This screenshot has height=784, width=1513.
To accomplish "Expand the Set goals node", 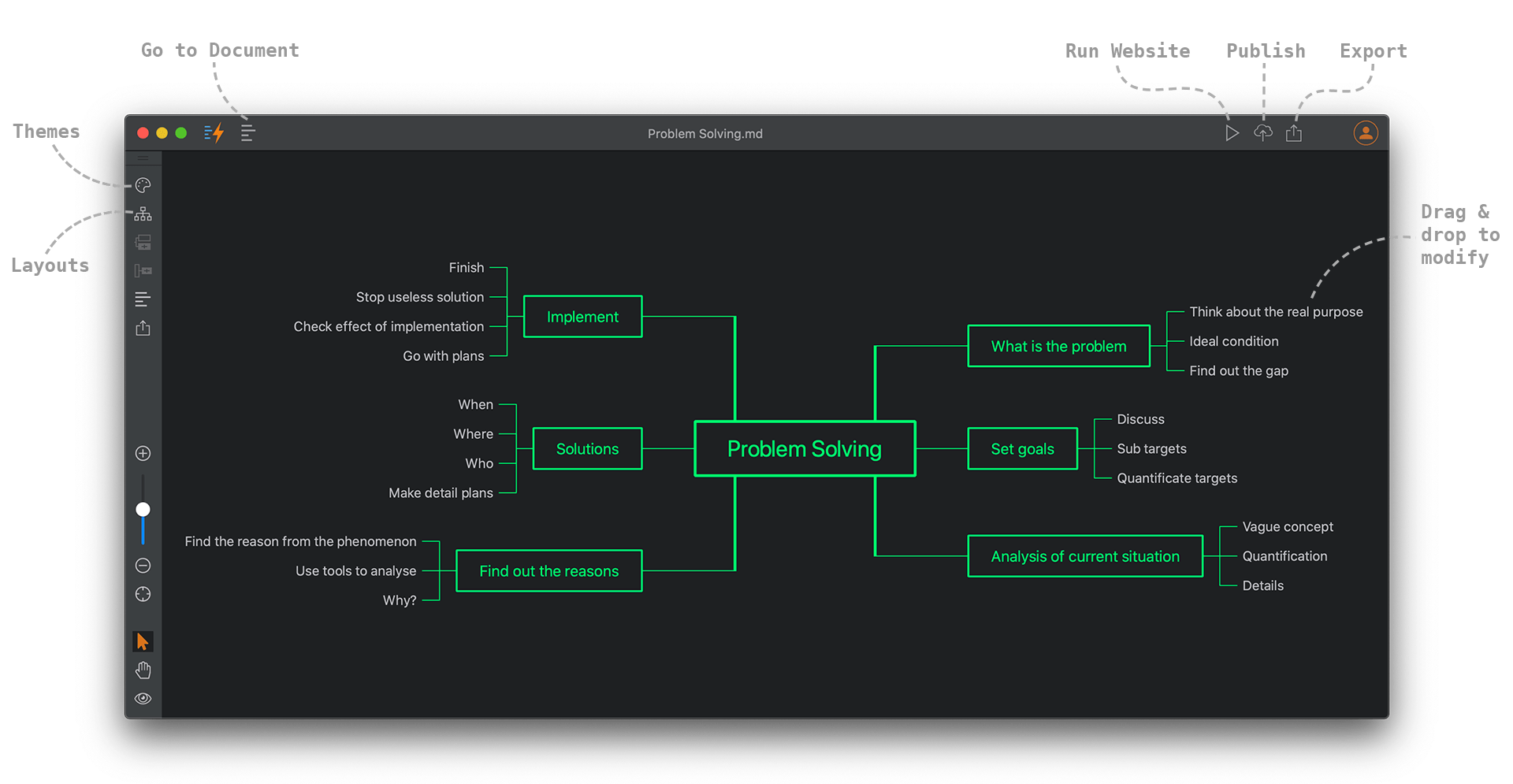I will pyautogui.click(x=1022, y=448).
